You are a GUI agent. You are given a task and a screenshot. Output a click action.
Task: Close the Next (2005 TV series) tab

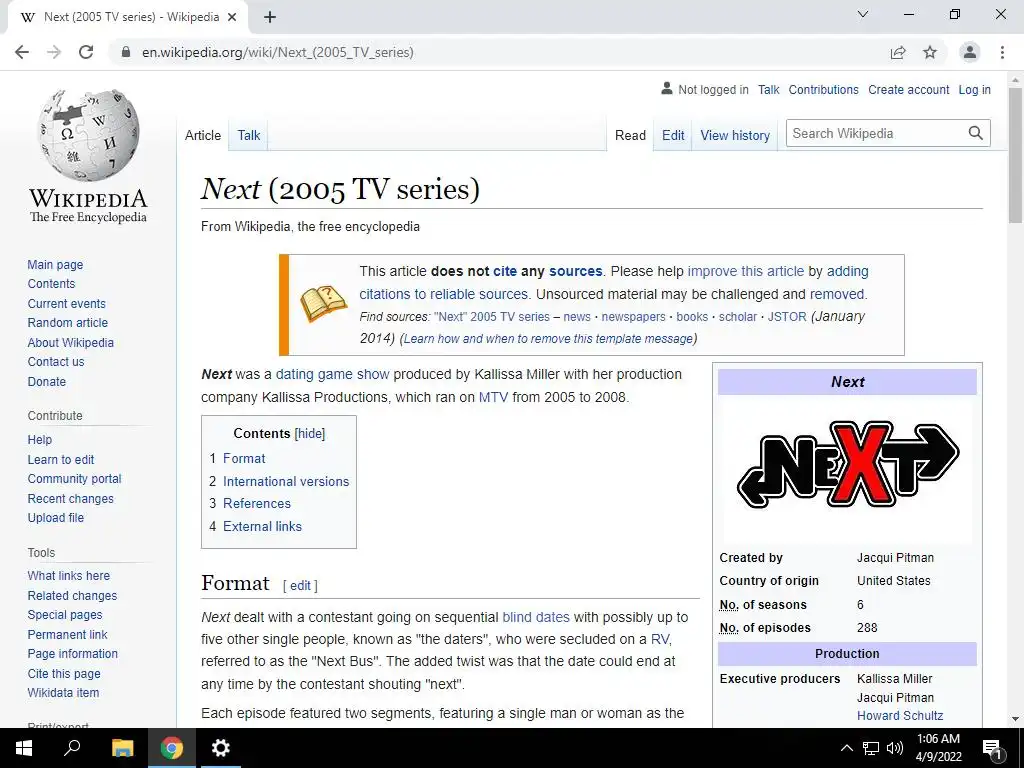click(232, 17)
